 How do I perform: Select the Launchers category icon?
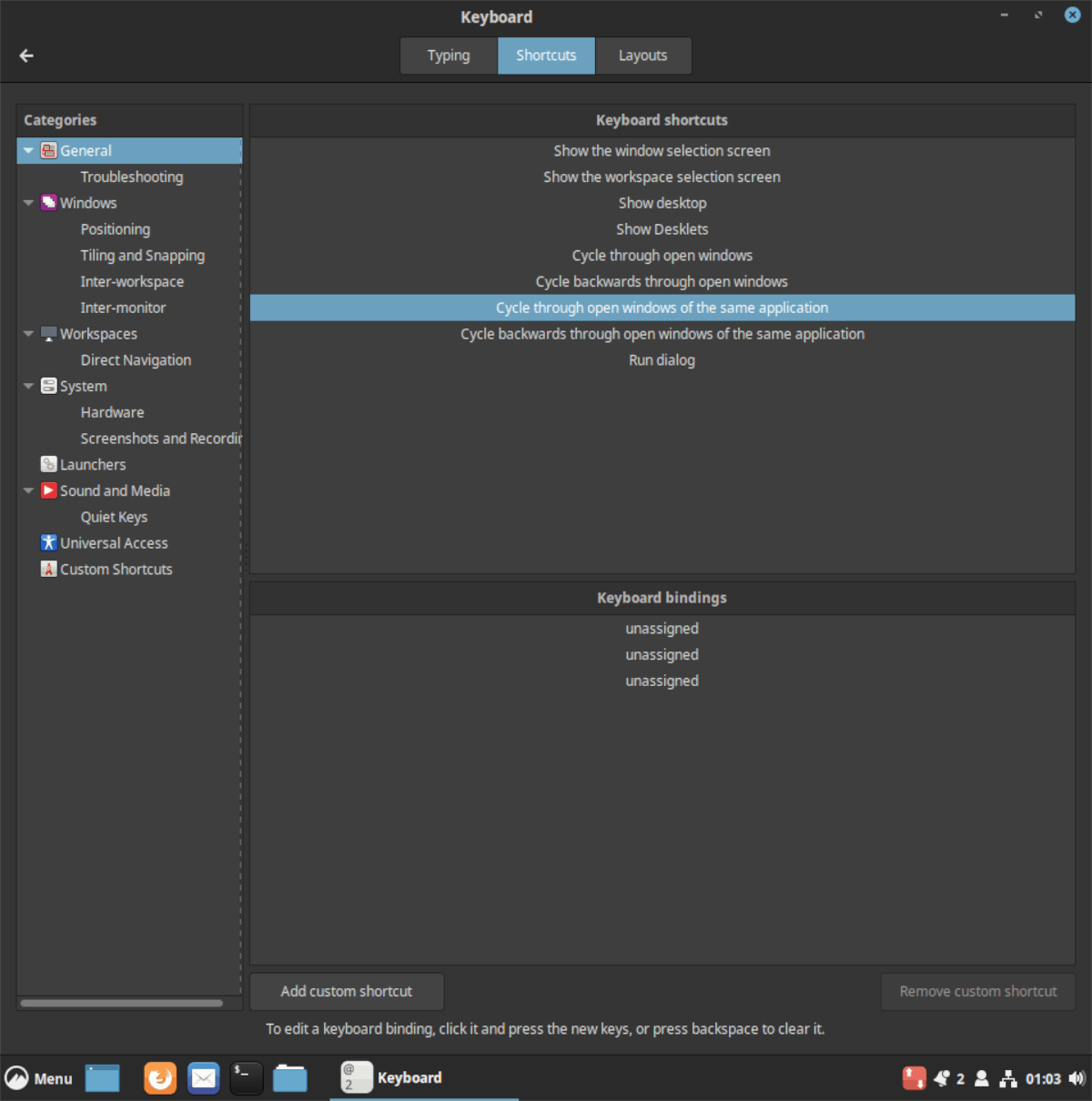48,464
